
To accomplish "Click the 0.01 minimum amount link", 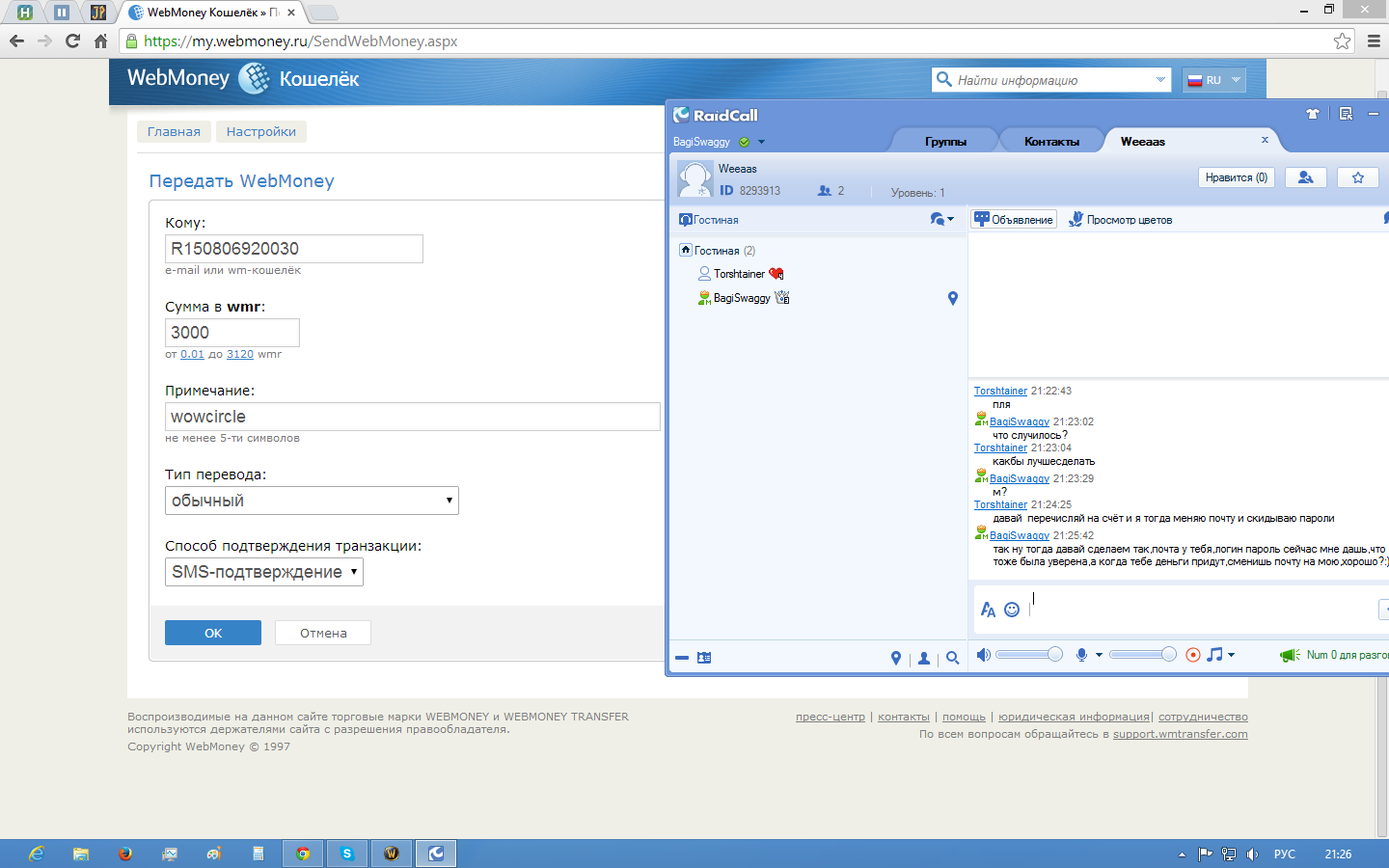I will (x=192, y=354).
